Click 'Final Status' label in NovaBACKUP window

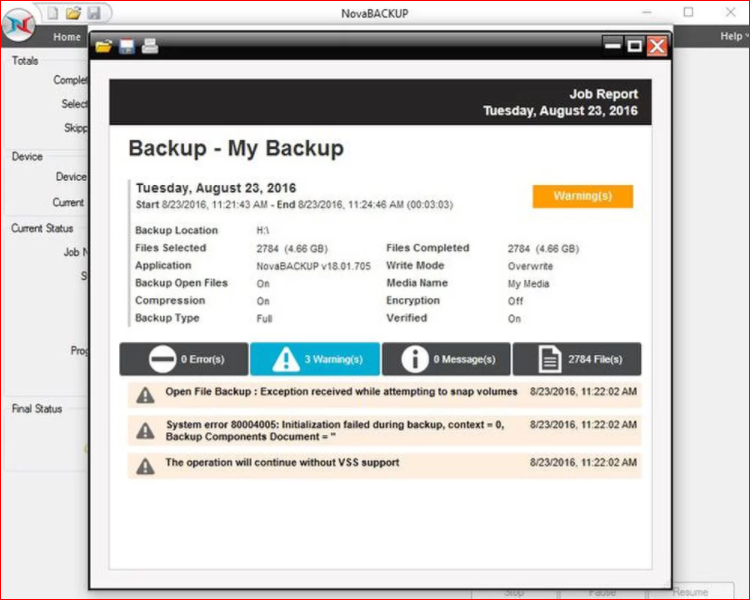pos(37,409)
